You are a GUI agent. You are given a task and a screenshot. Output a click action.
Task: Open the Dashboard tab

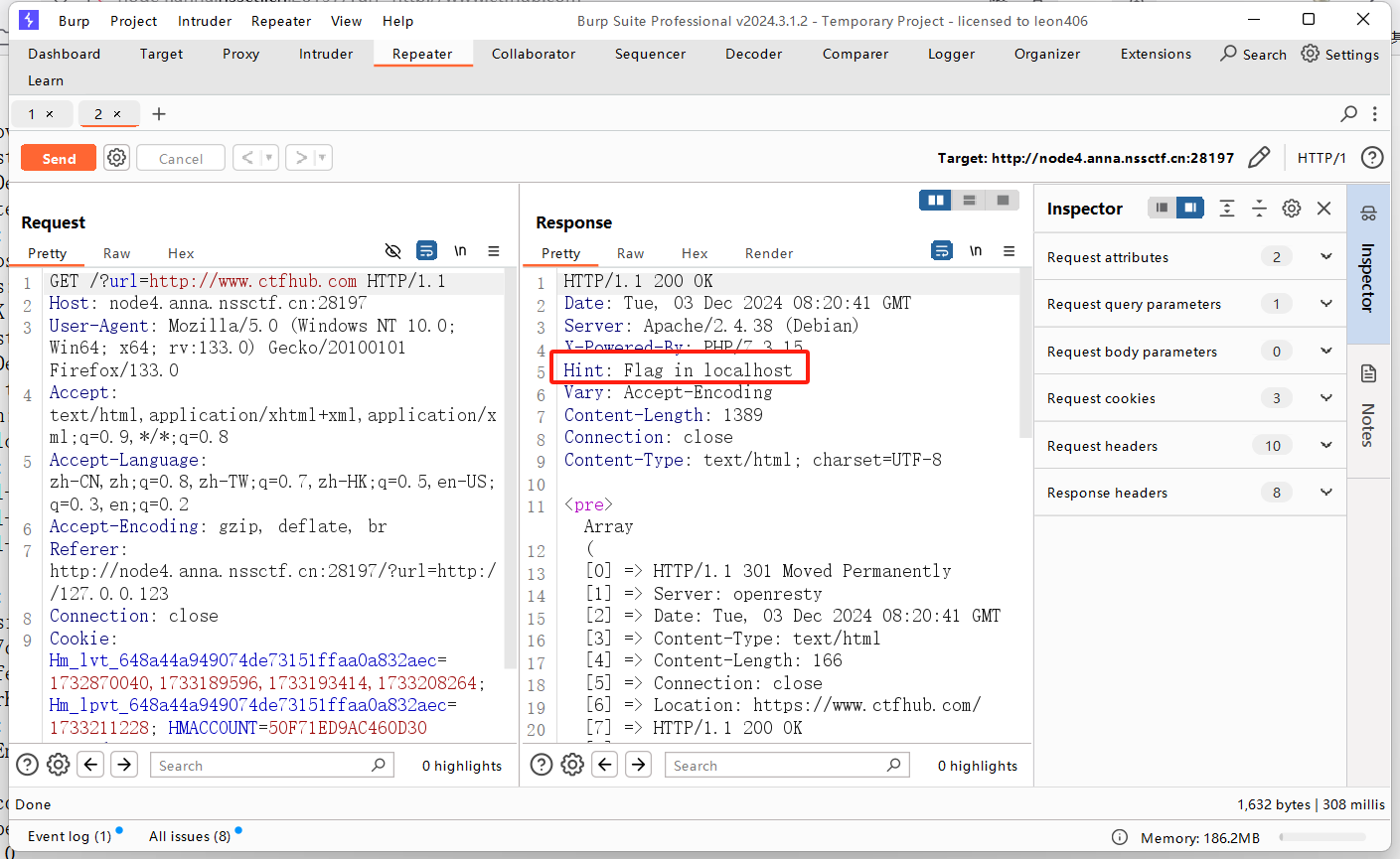point(65,54)
